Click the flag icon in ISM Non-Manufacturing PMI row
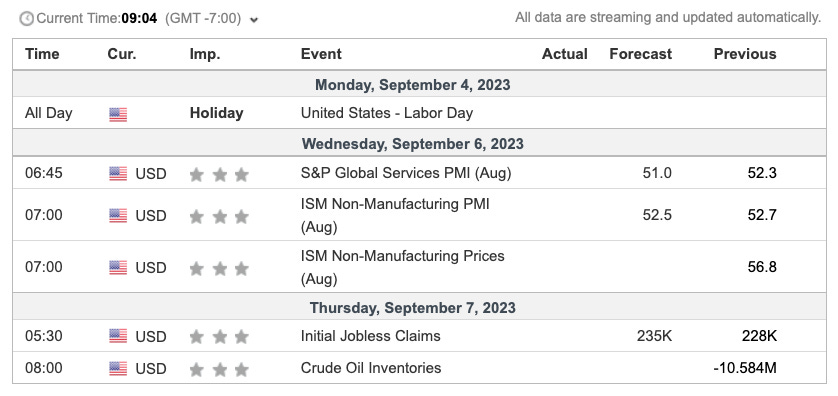 pyautogui.click(x=118, y=215)
